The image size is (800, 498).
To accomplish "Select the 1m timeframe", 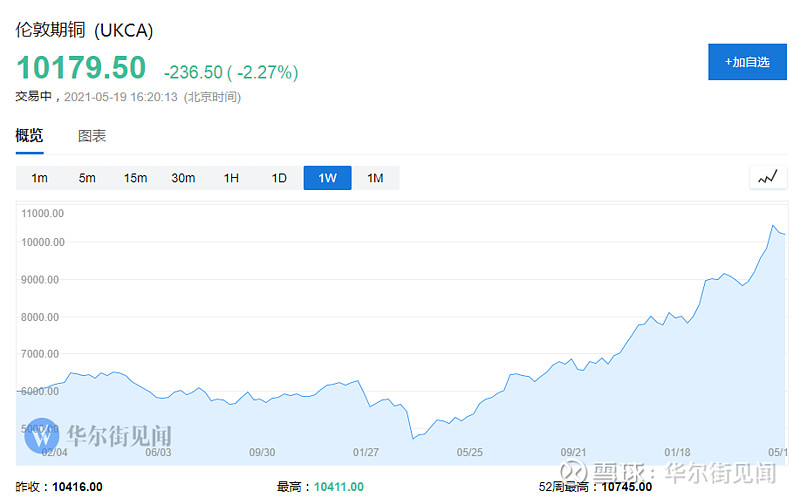I will (x=40, y=178).
